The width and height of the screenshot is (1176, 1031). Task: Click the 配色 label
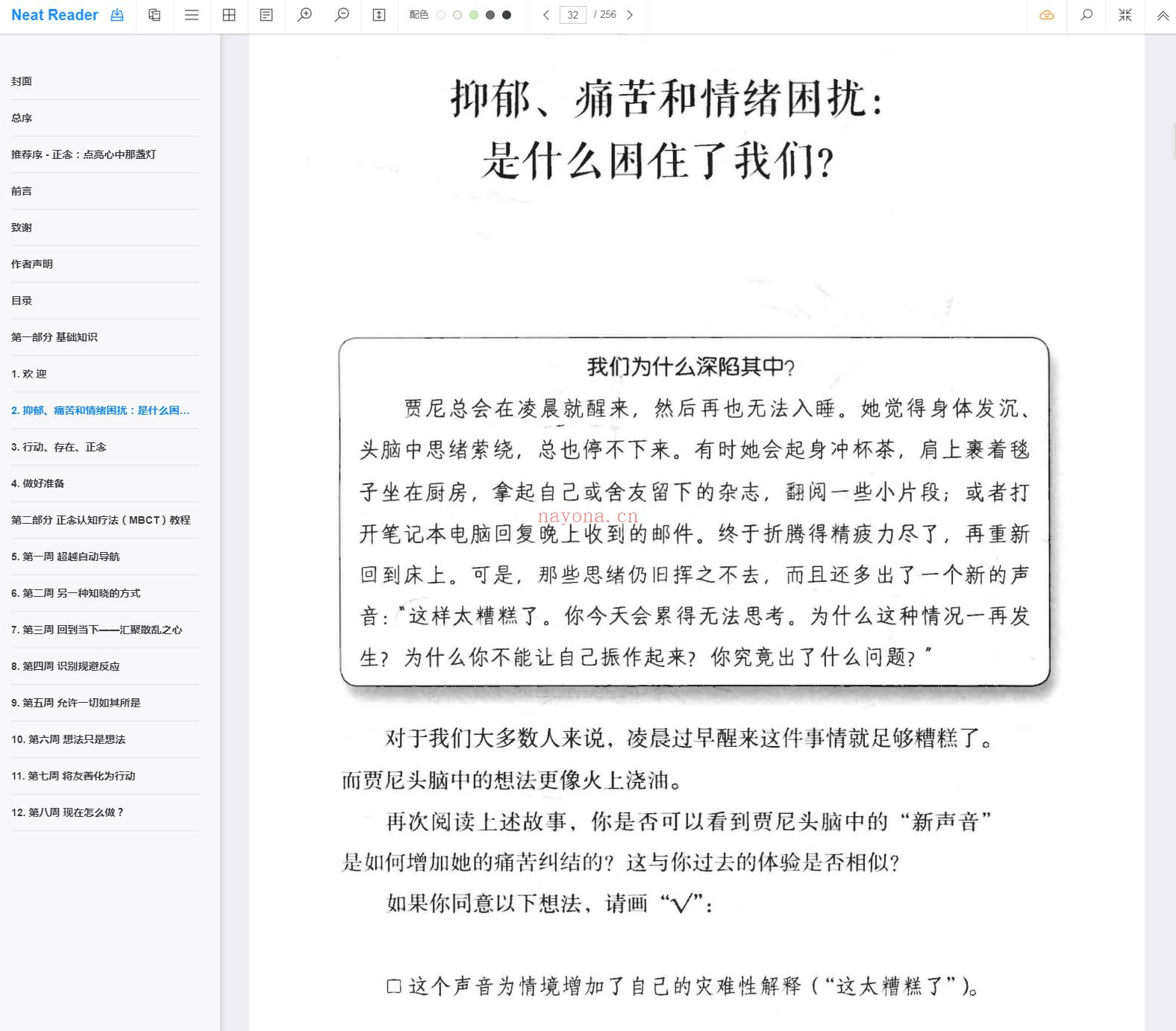pos(419,15)
